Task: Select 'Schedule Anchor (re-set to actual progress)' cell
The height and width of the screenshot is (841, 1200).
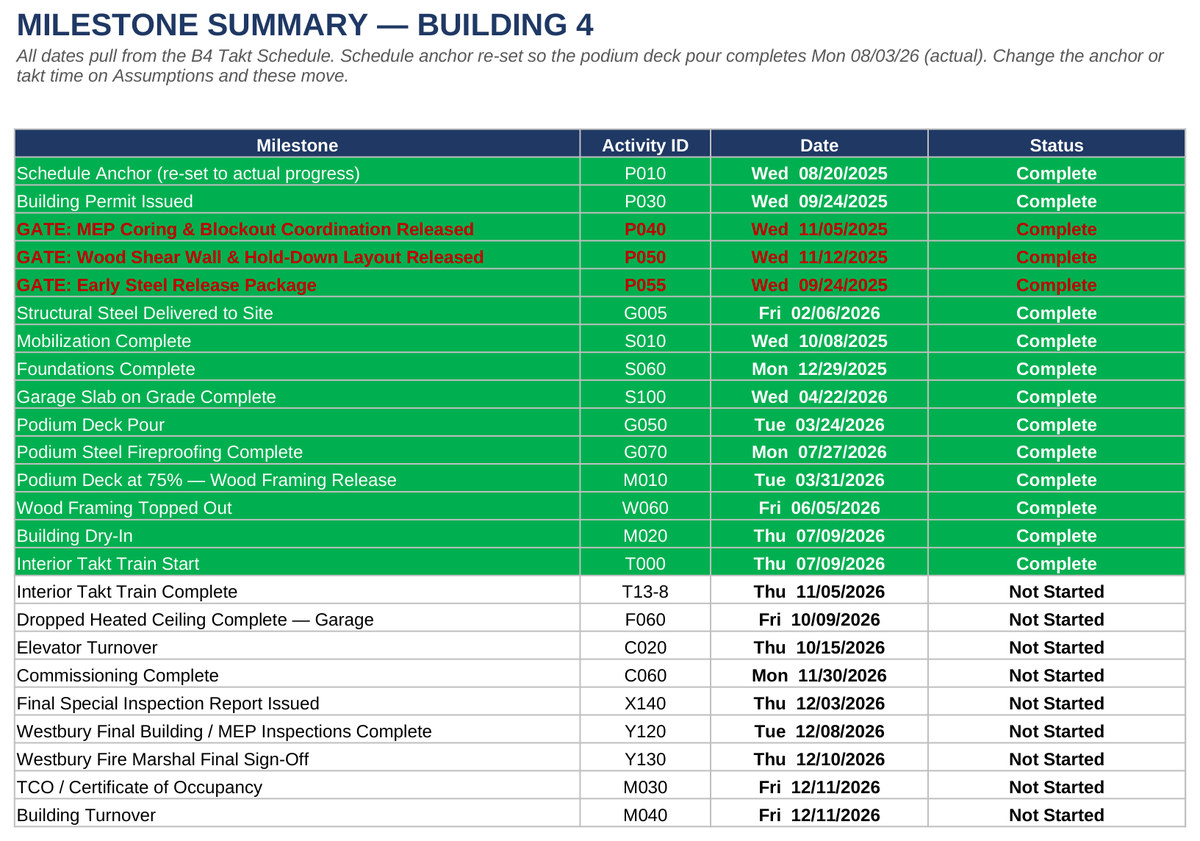Action: point(297,173)
